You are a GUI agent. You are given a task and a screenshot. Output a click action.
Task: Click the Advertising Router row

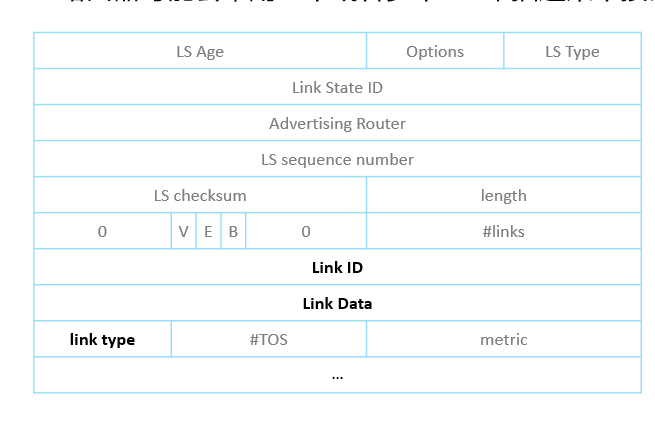pos(338,123)
